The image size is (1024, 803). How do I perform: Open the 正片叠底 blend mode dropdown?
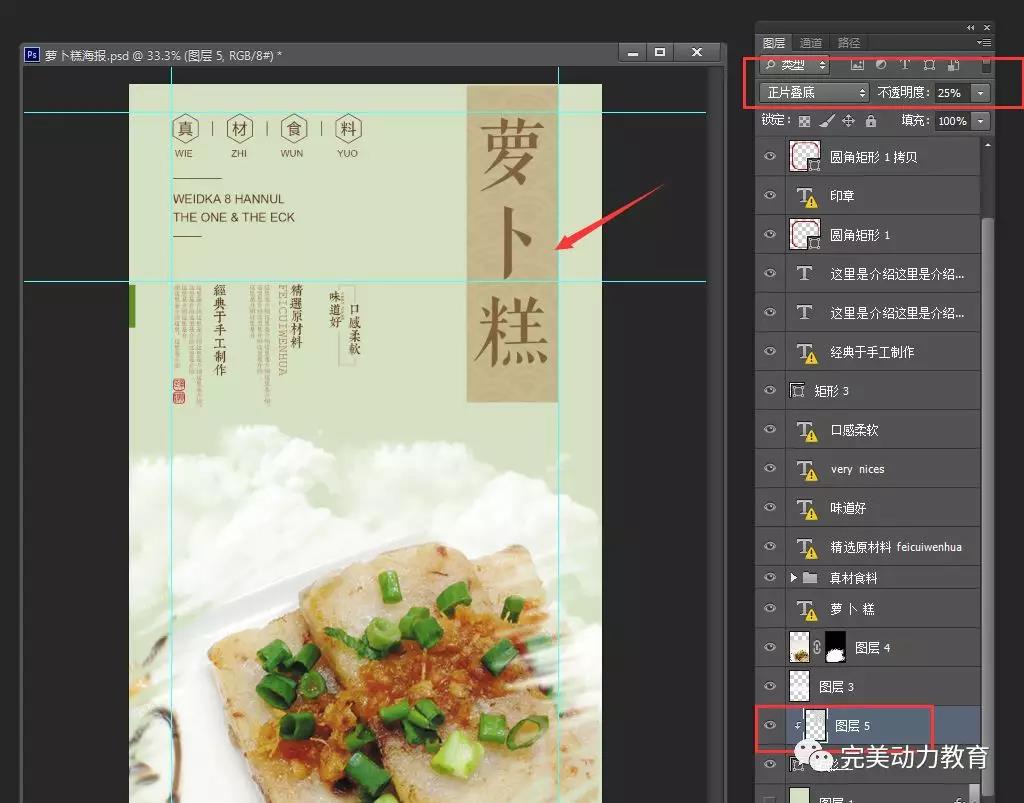(x=815, y=93)
